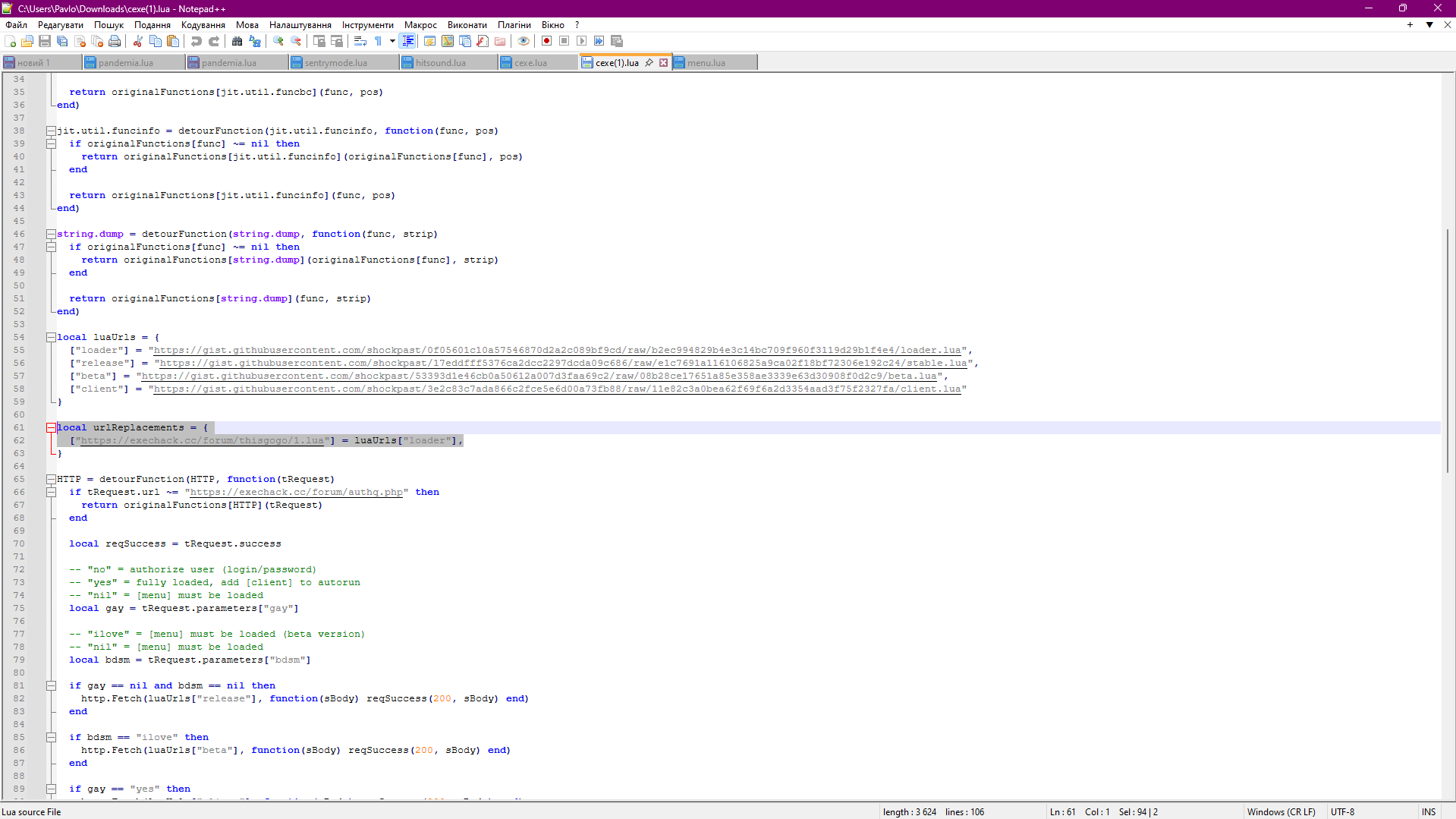
Task: Run macro multiple times icon
Action: pyautogui.click(x=599, y=41)
